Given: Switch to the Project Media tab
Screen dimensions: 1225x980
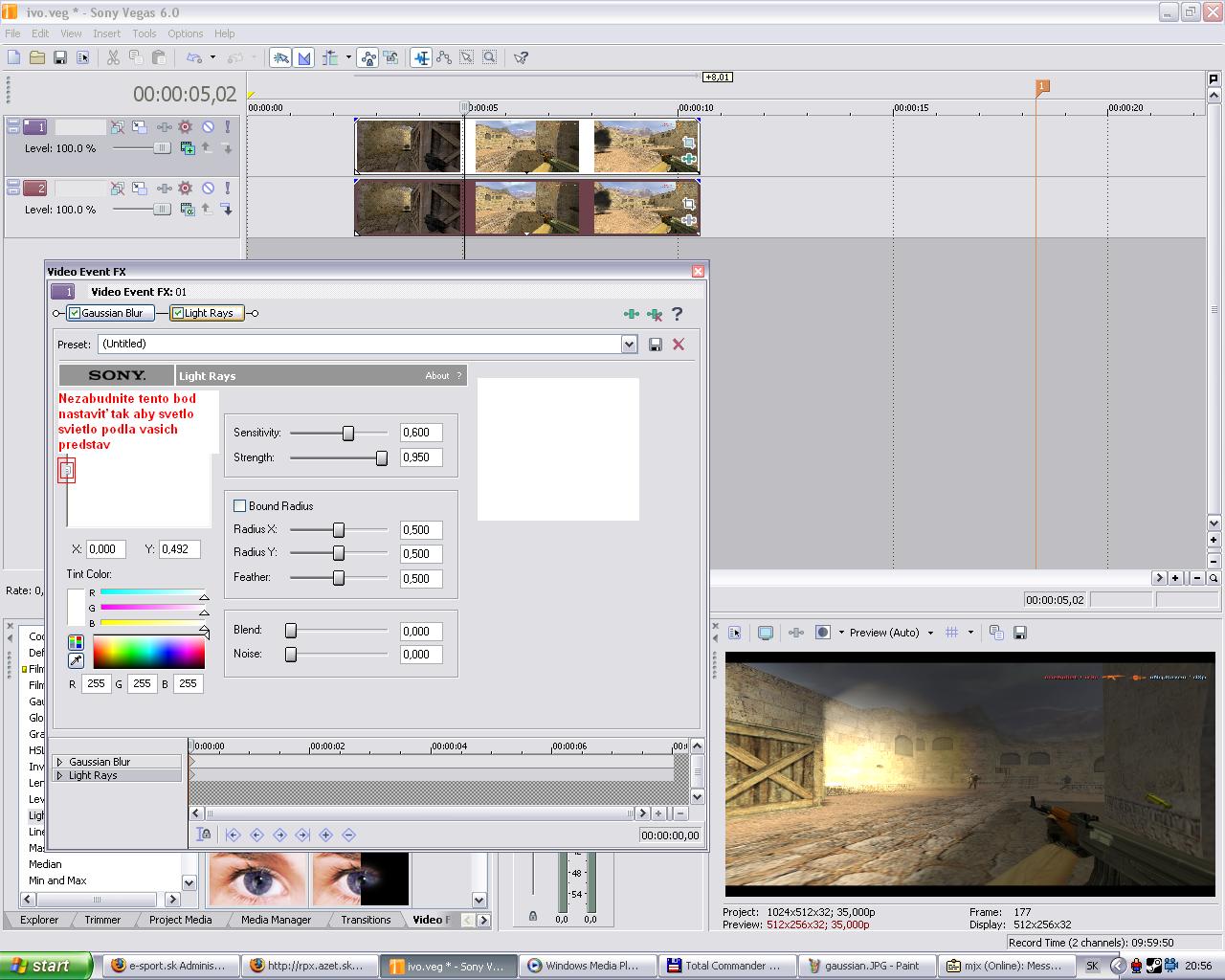Looking at the screenshot, I should coord(180,920).
